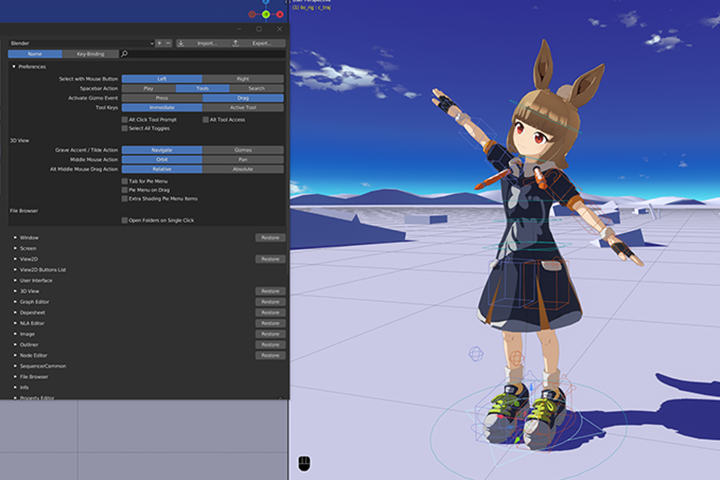Set Tool Keys to Active Tool

pyautogui.click(x=243, y=107)
